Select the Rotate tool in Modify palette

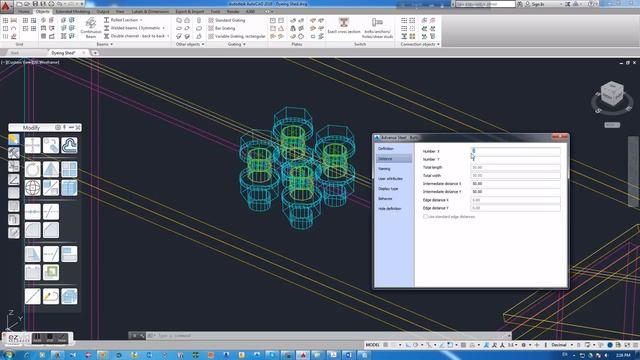pos(33,169)
